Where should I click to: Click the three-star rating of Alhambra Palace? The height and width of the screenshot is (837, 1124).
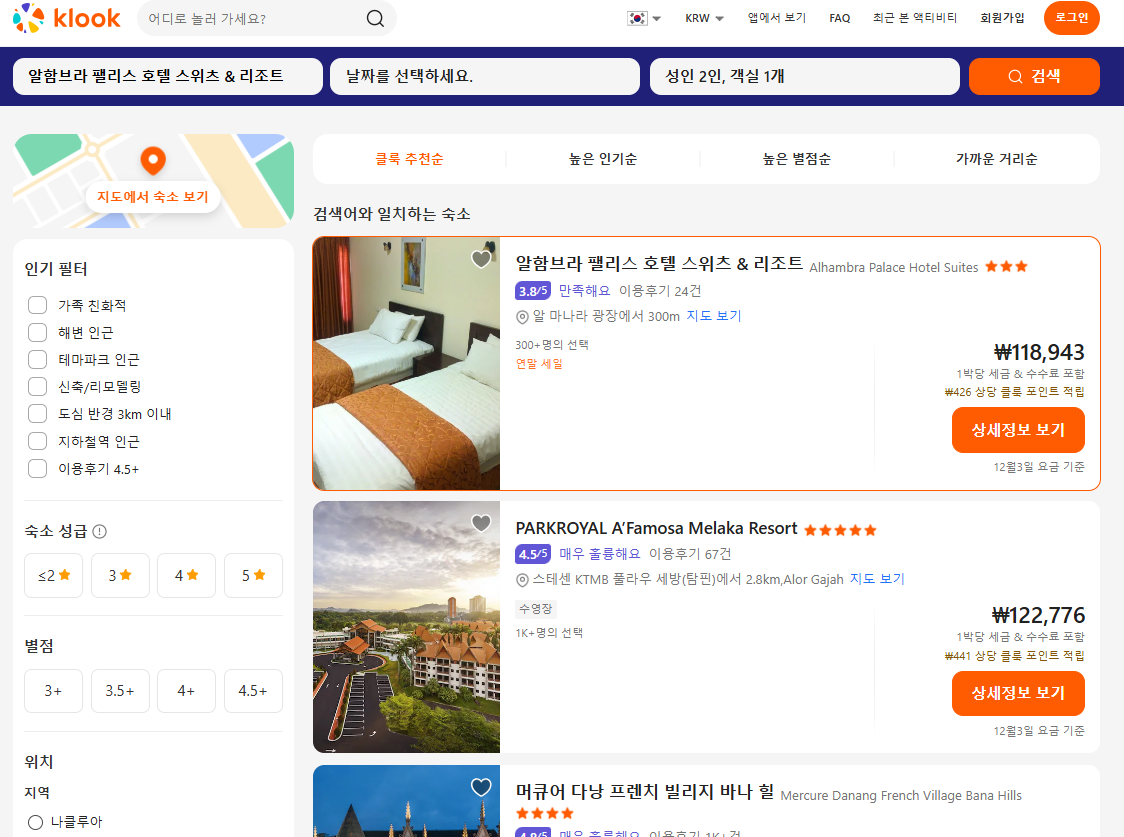[1006, 267]
